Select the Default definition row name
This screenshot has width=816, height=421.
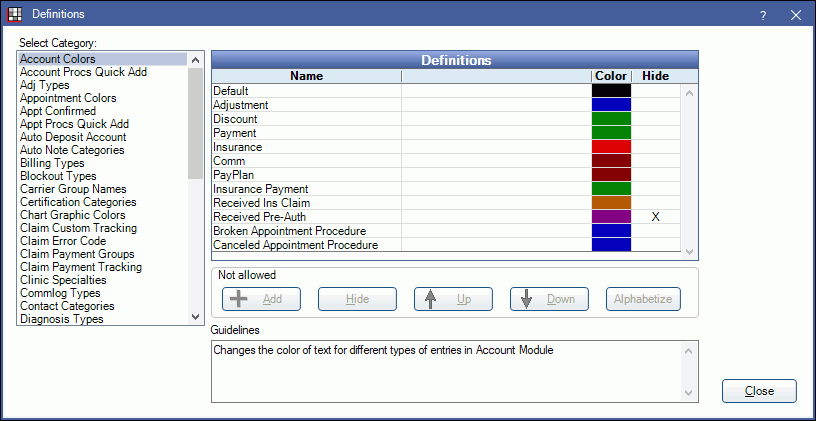[x=231, y=91]
